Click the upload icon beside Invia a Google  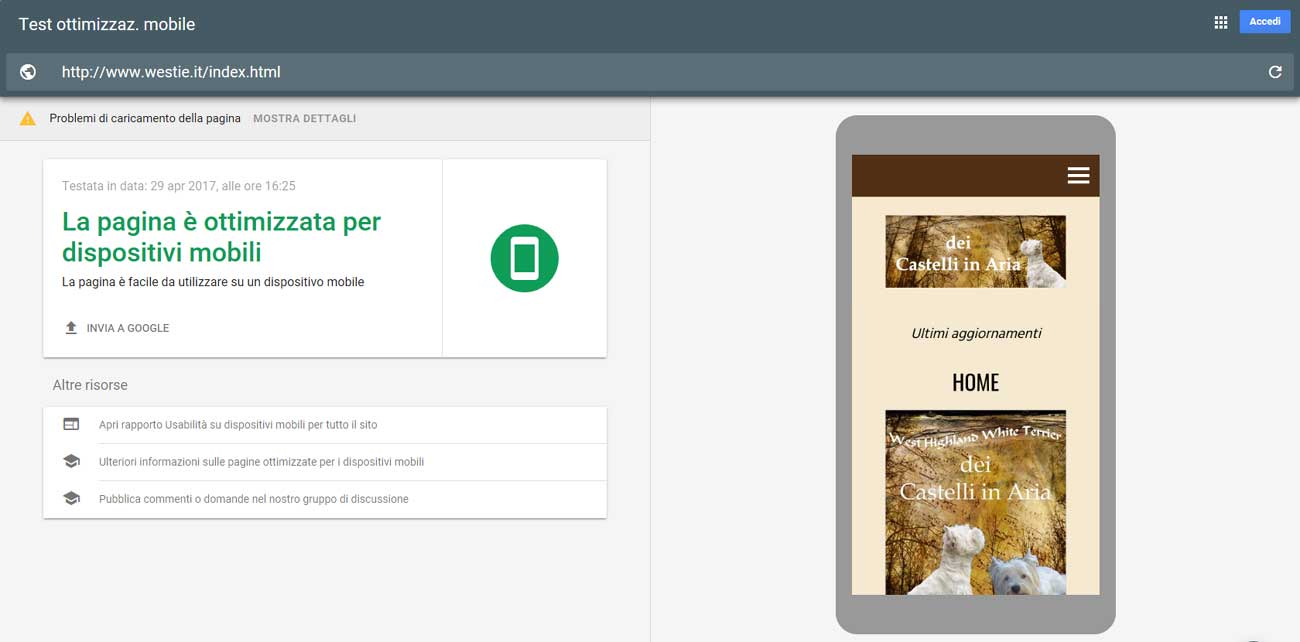71,328
